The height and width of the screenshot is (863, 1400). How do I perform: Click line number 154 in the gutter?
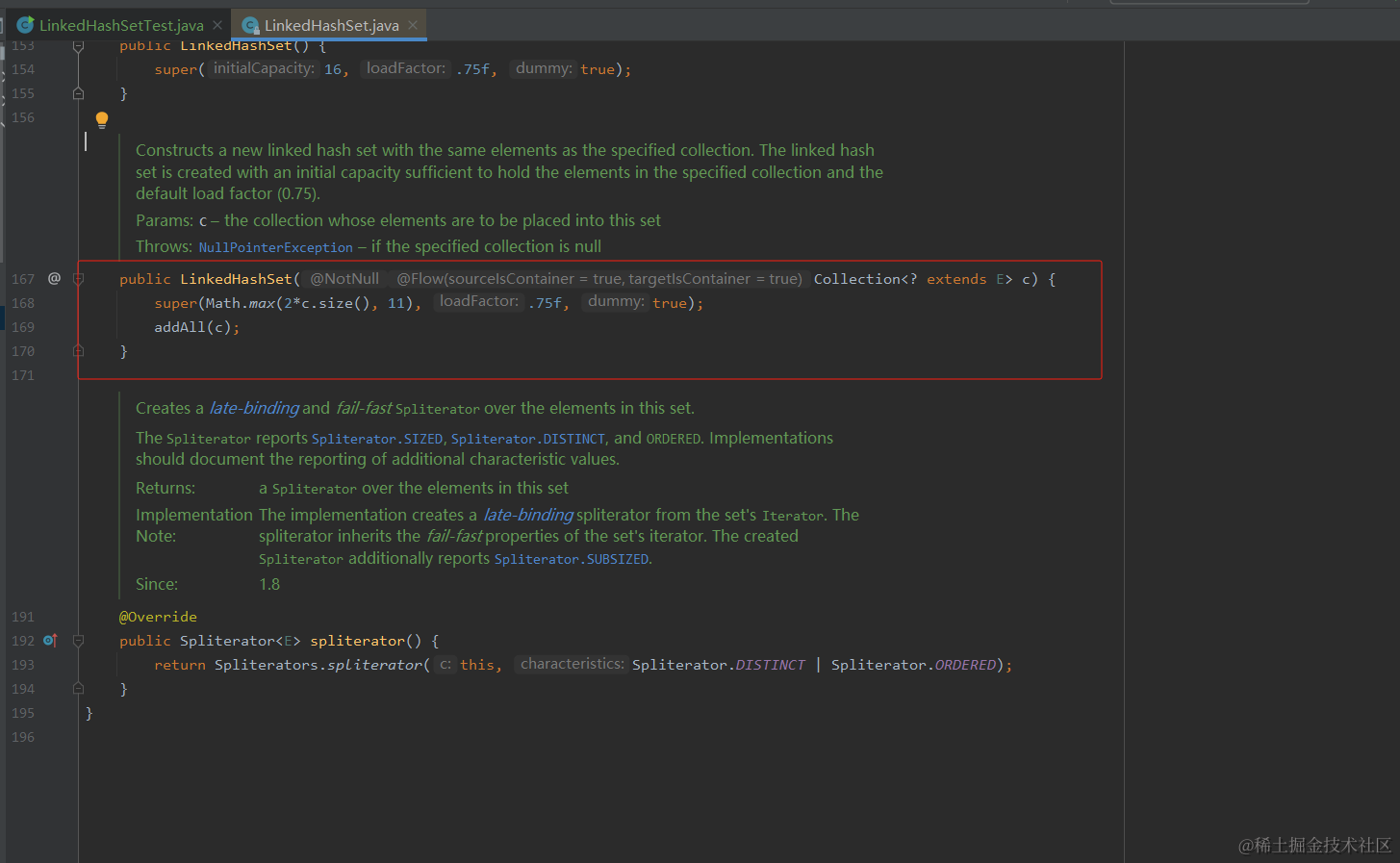(23, 69)
